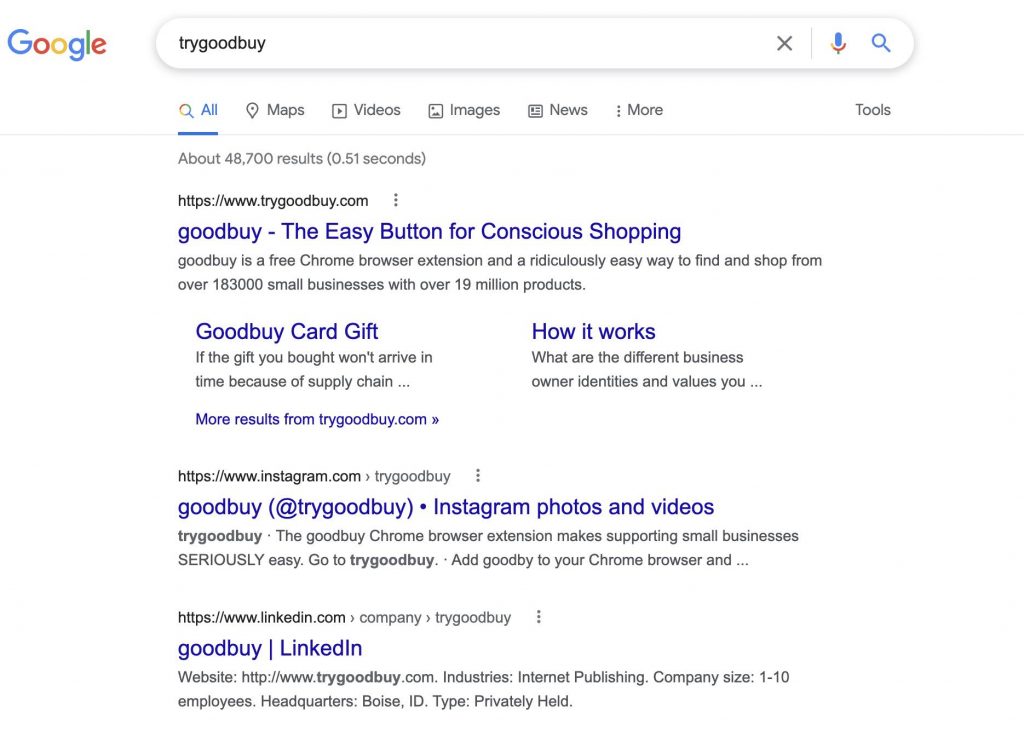Clear the search box with X

coord(785,43)
